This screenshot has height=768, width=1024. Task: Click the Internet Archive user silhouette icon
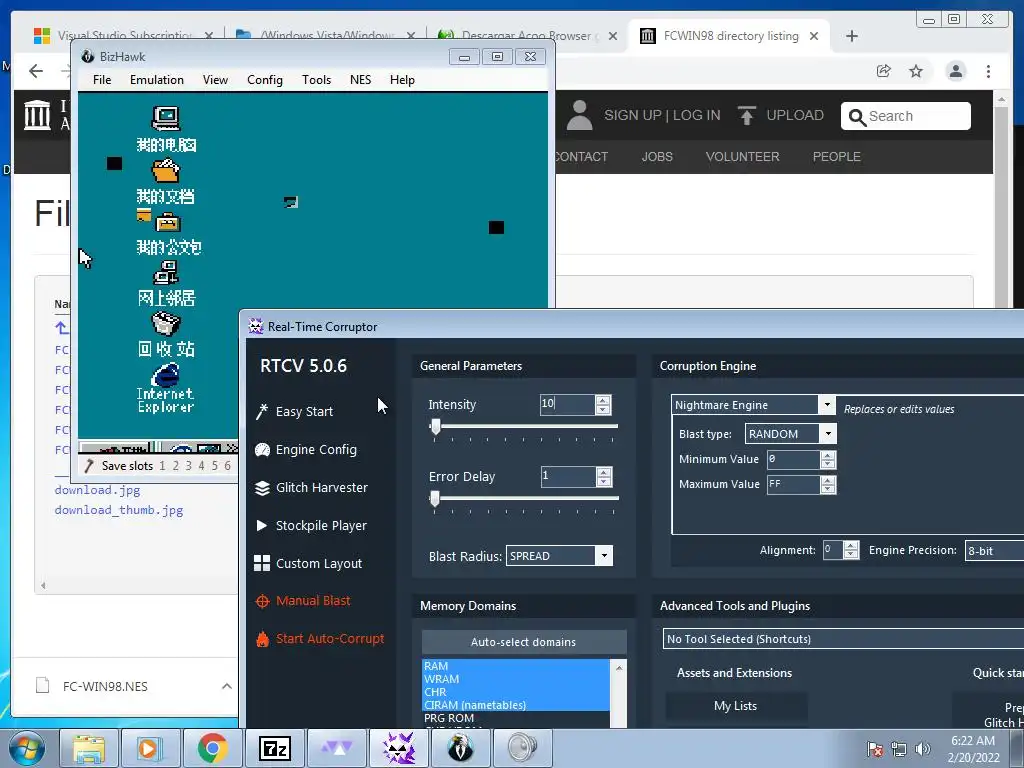pyautogui.click(x=579, y=116)
